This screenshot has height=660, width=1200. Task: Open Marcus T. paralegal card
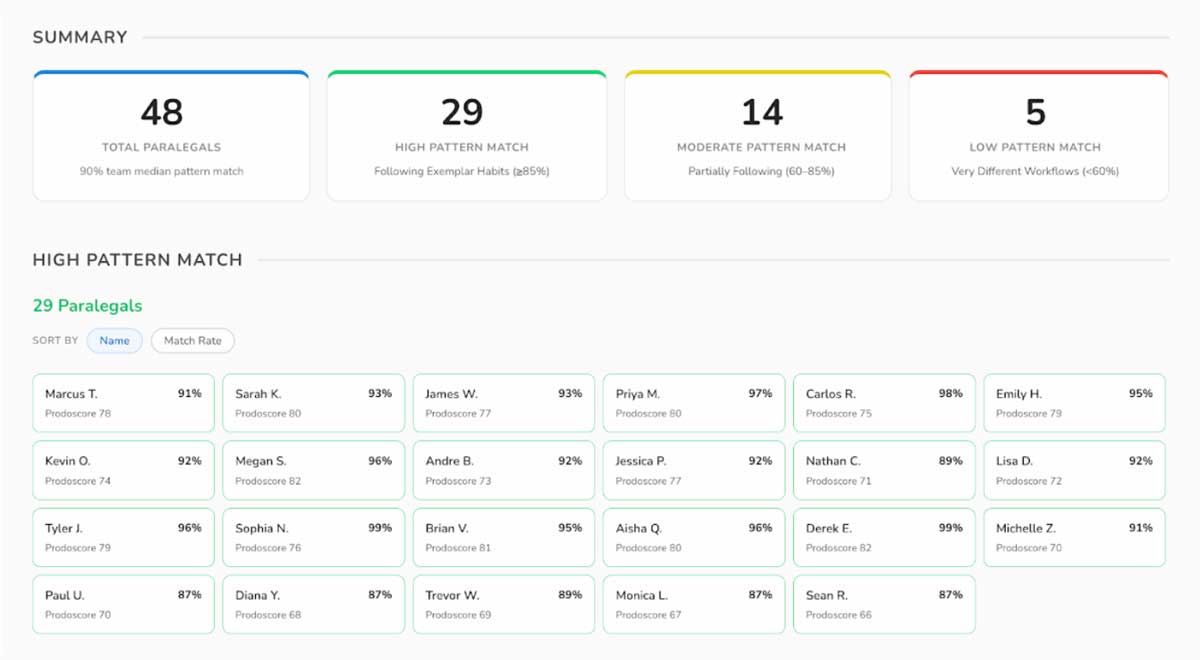point(123,403)
